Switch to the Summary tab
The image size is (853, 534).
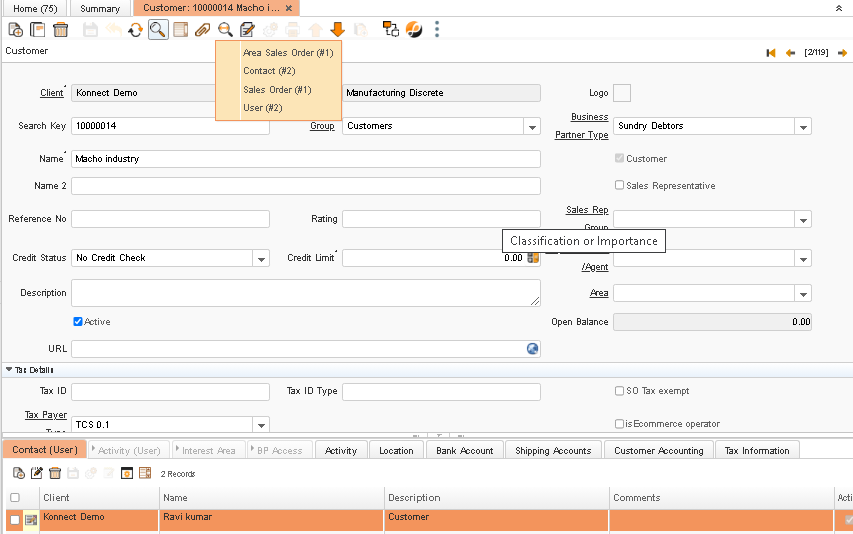point(100,8)
